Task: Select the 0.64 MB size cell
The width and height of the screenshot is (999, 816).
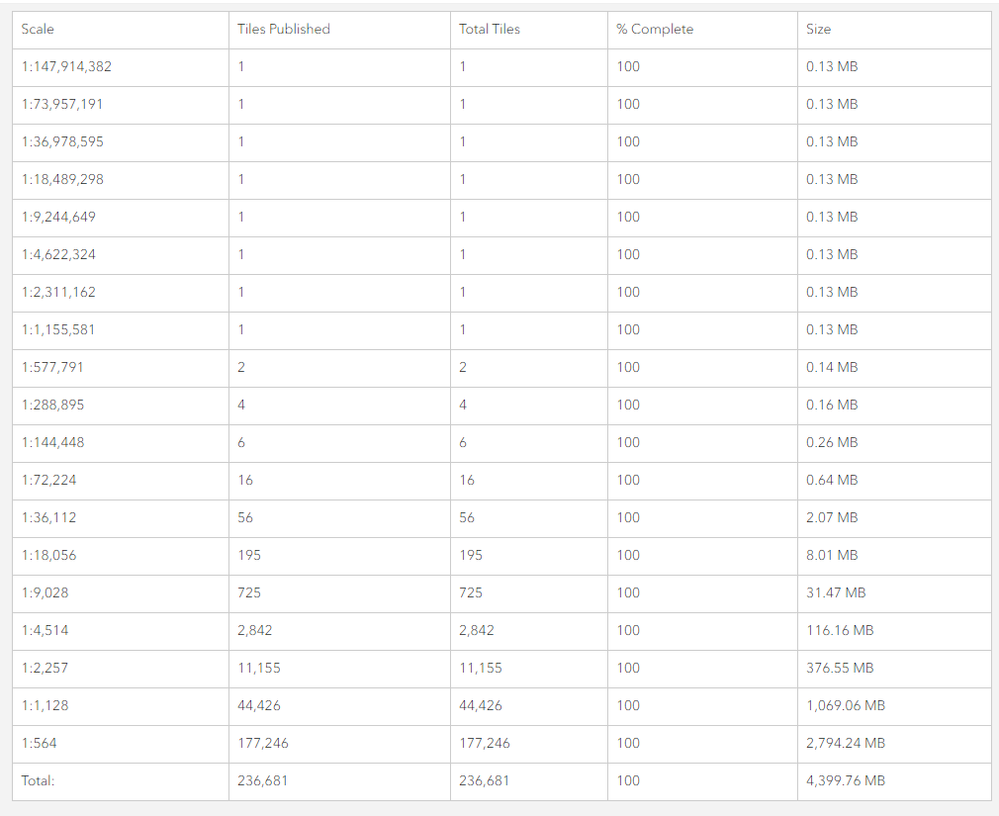Action: click(832, 480)
